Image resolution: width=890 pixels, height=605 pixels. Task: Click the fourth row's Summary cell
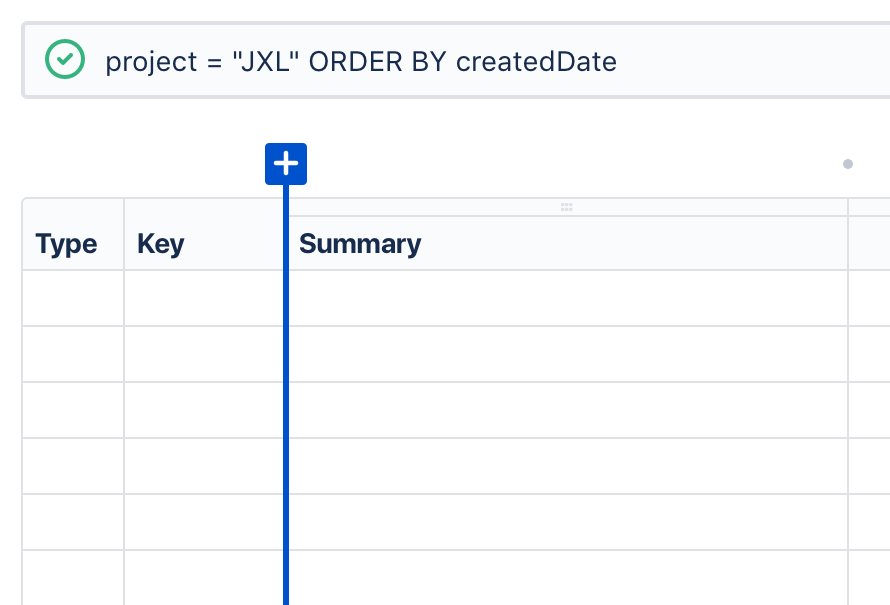[x=568, y=466]
